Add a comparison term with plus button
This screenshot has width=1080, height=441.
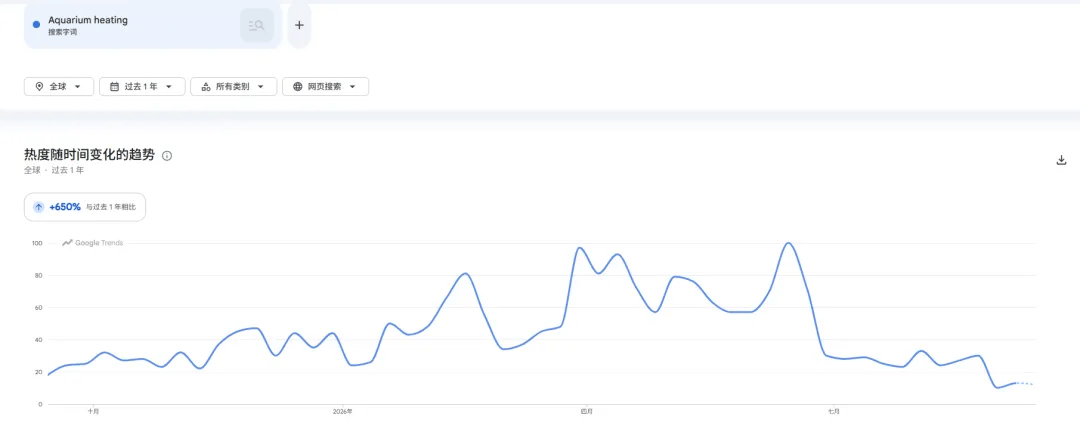(x=299, y=25)
